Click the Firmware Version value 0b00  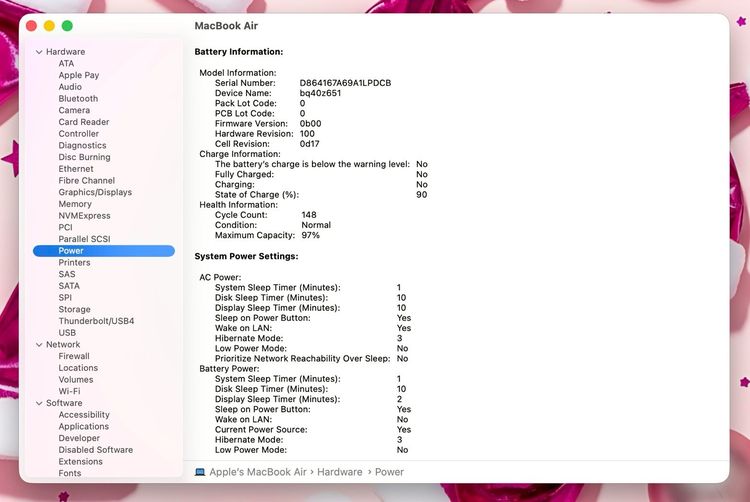[310, 124]
